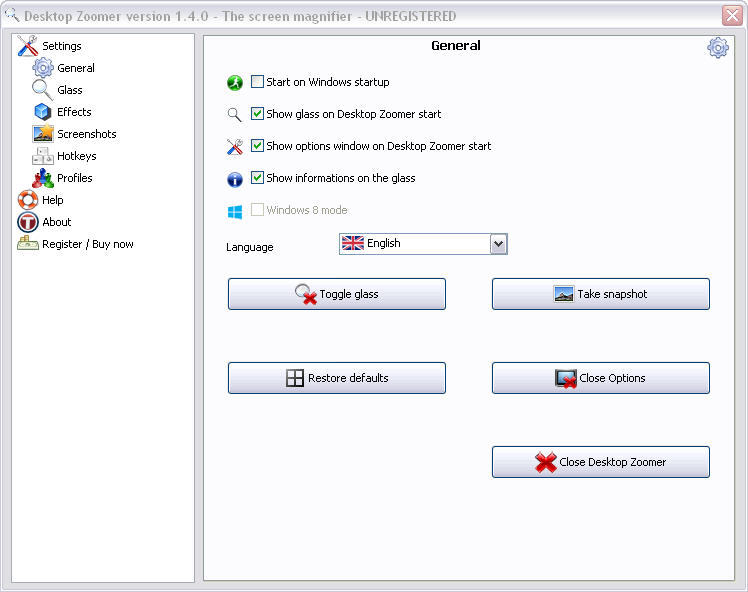Click the Profiles people icon
The height and width of the screenshot is (592, 748).
tap(43, 178)
